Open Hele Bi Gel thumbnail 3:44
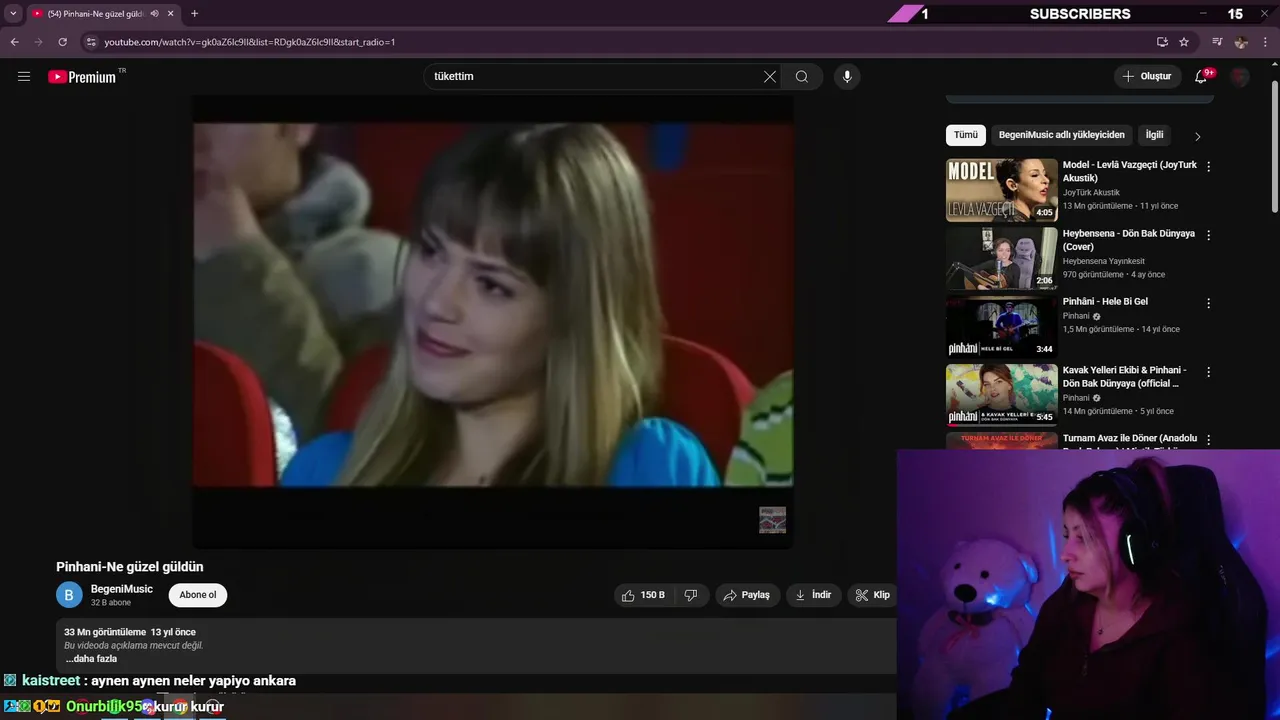 pyautogui.click(x=1001, y=326)
